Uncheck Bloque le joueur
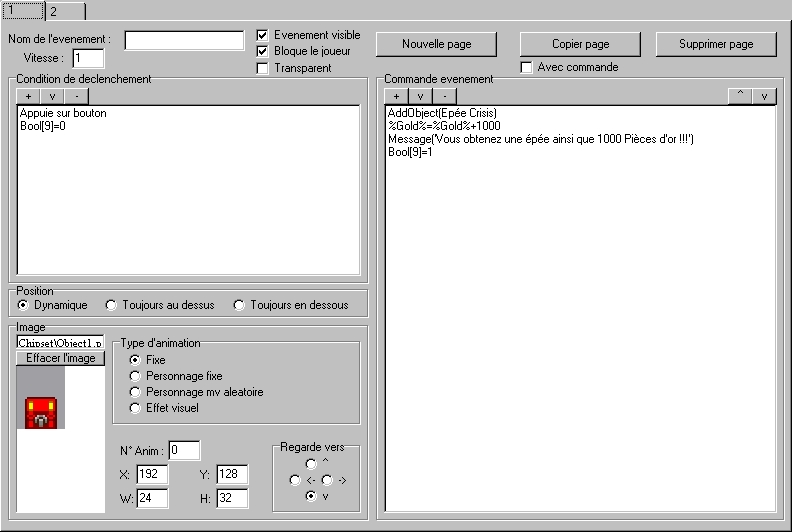The image size is (792, 532). [x=263, y=51]
